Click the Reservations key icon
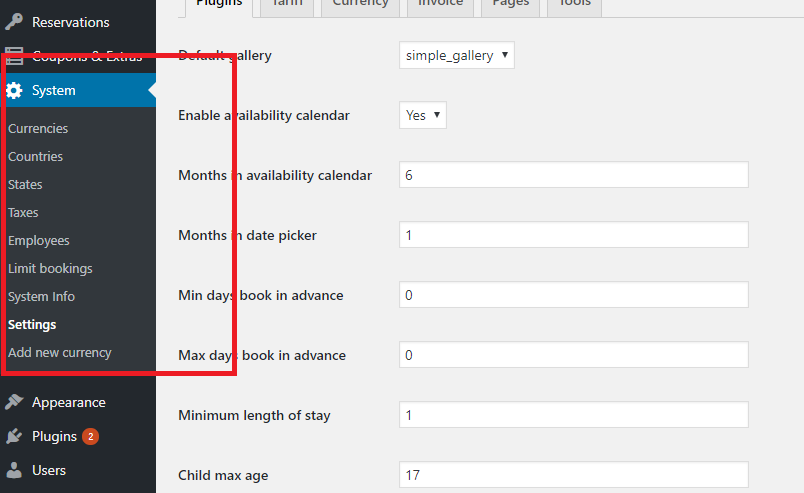 tap(14, 22)
